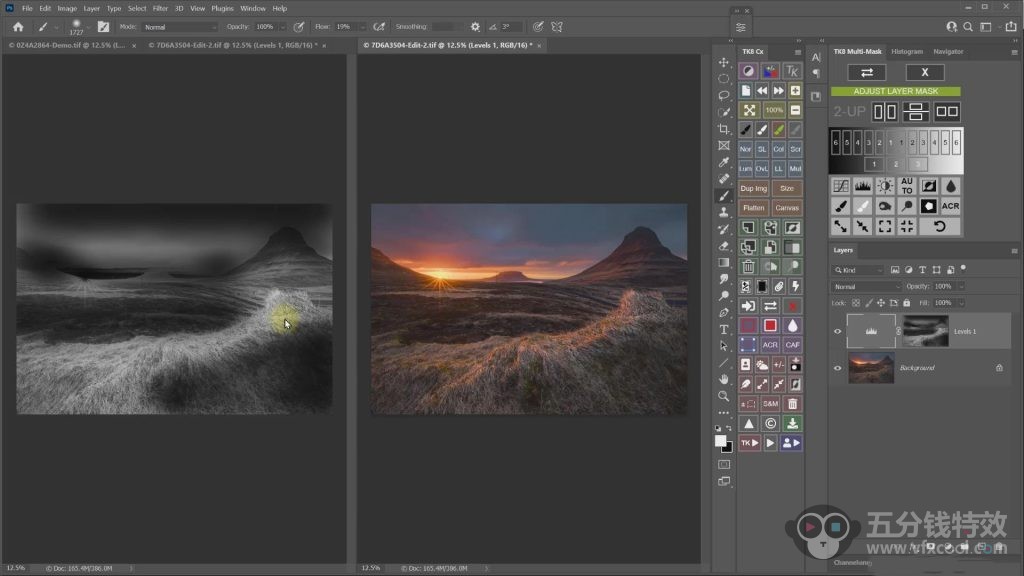Toggle lock all in Layers panel
Viewport: 1024px width, 576px height.
pos(906,303)
